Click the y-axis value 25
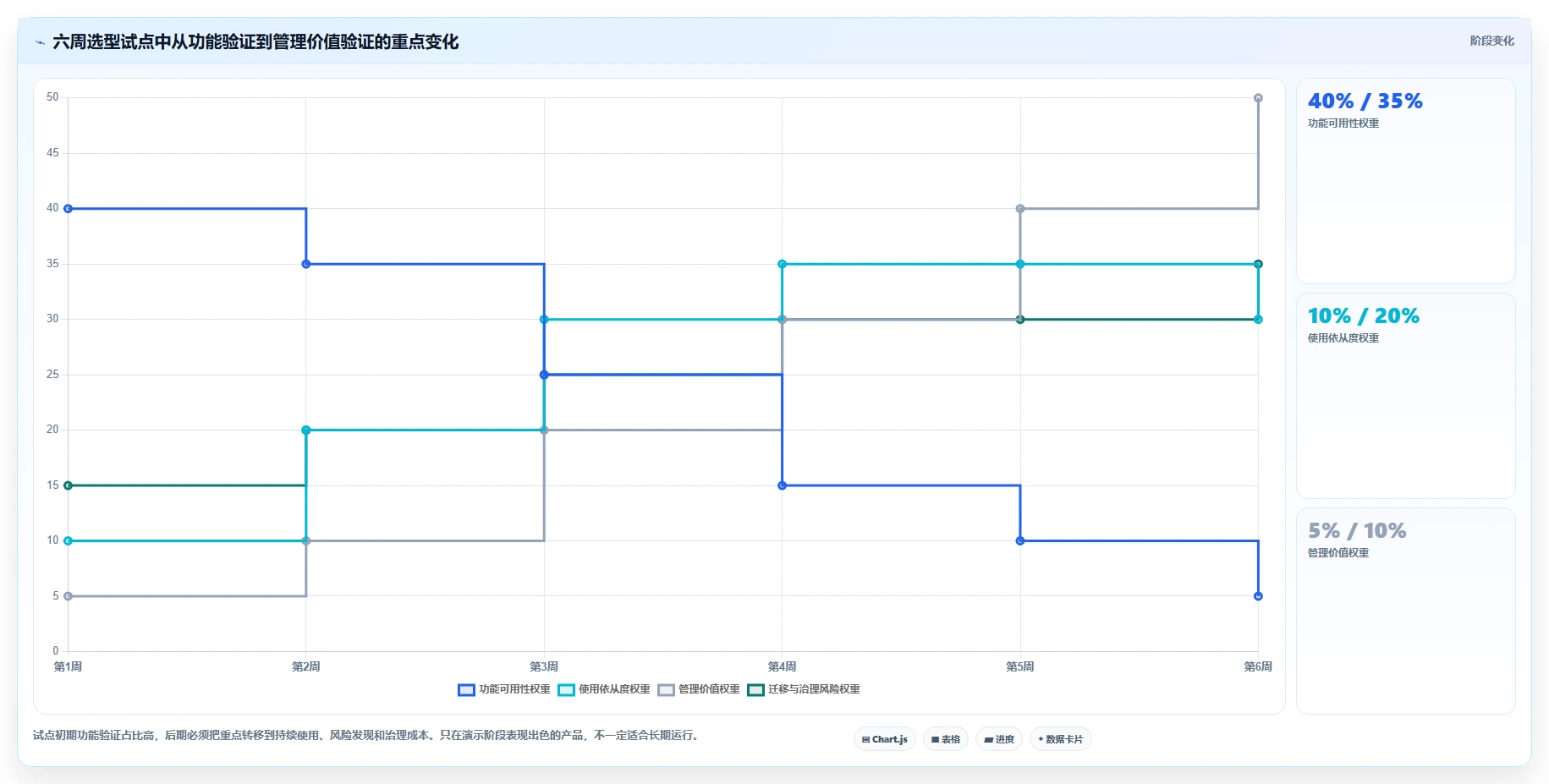The width and height of the screenshot is (1549, 784). 52,375
